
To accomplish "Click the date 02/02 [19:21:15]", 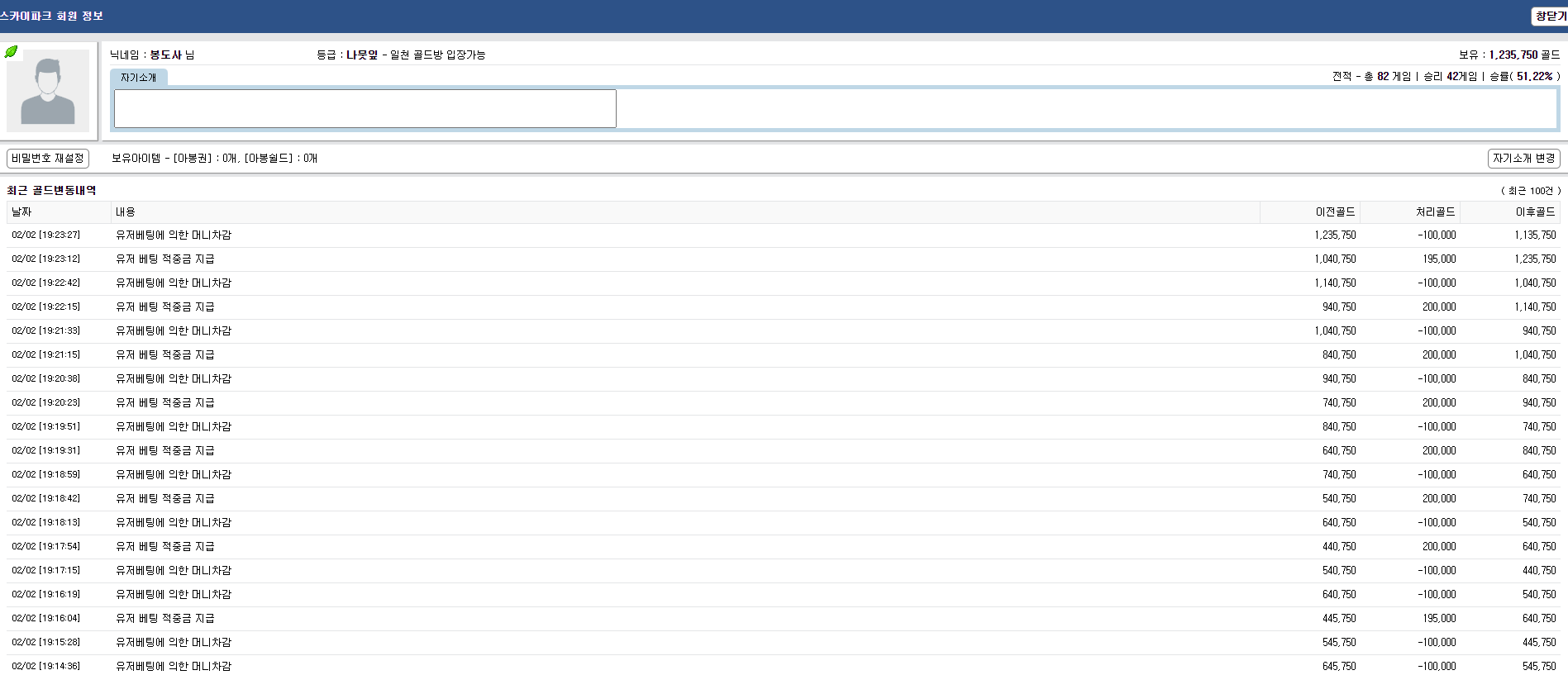I will pyautogui.click(x=45, y=354).
